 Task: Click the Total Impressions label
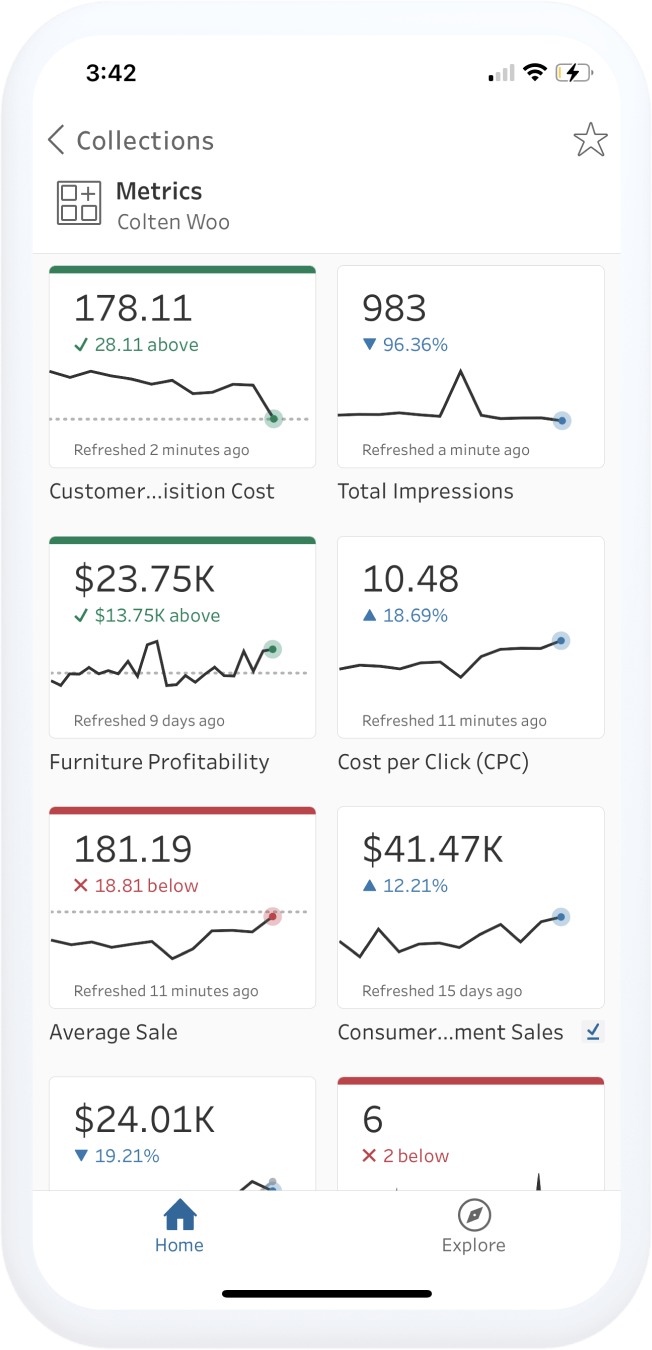(x=426, y=491)
